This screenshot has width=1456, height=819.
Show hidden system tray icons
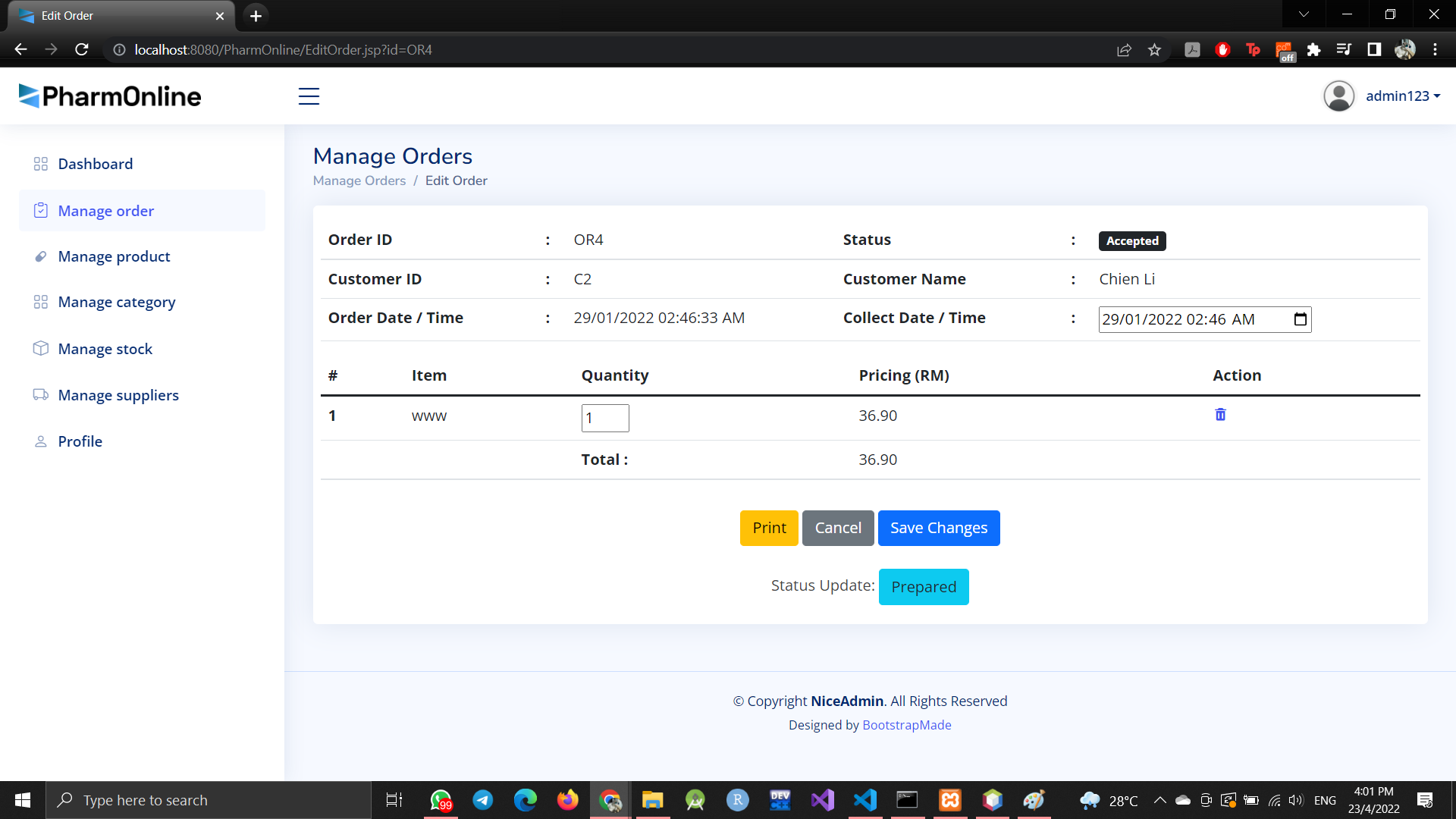(1160, 800)
